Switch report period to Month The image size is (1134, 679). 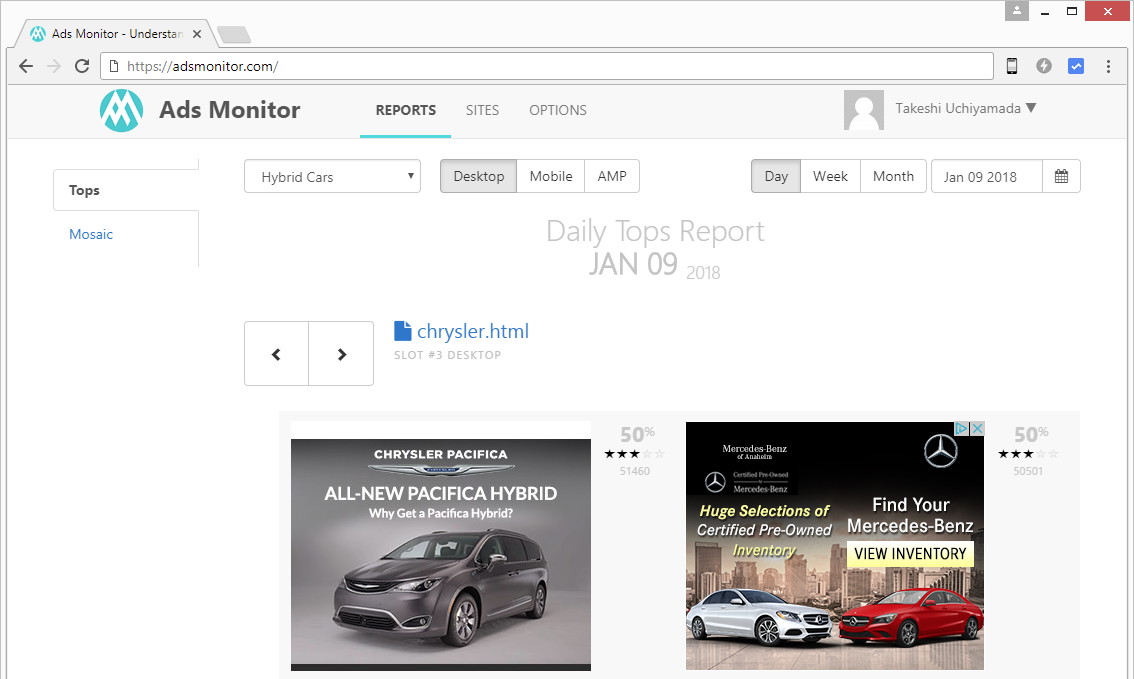point(893,176)
